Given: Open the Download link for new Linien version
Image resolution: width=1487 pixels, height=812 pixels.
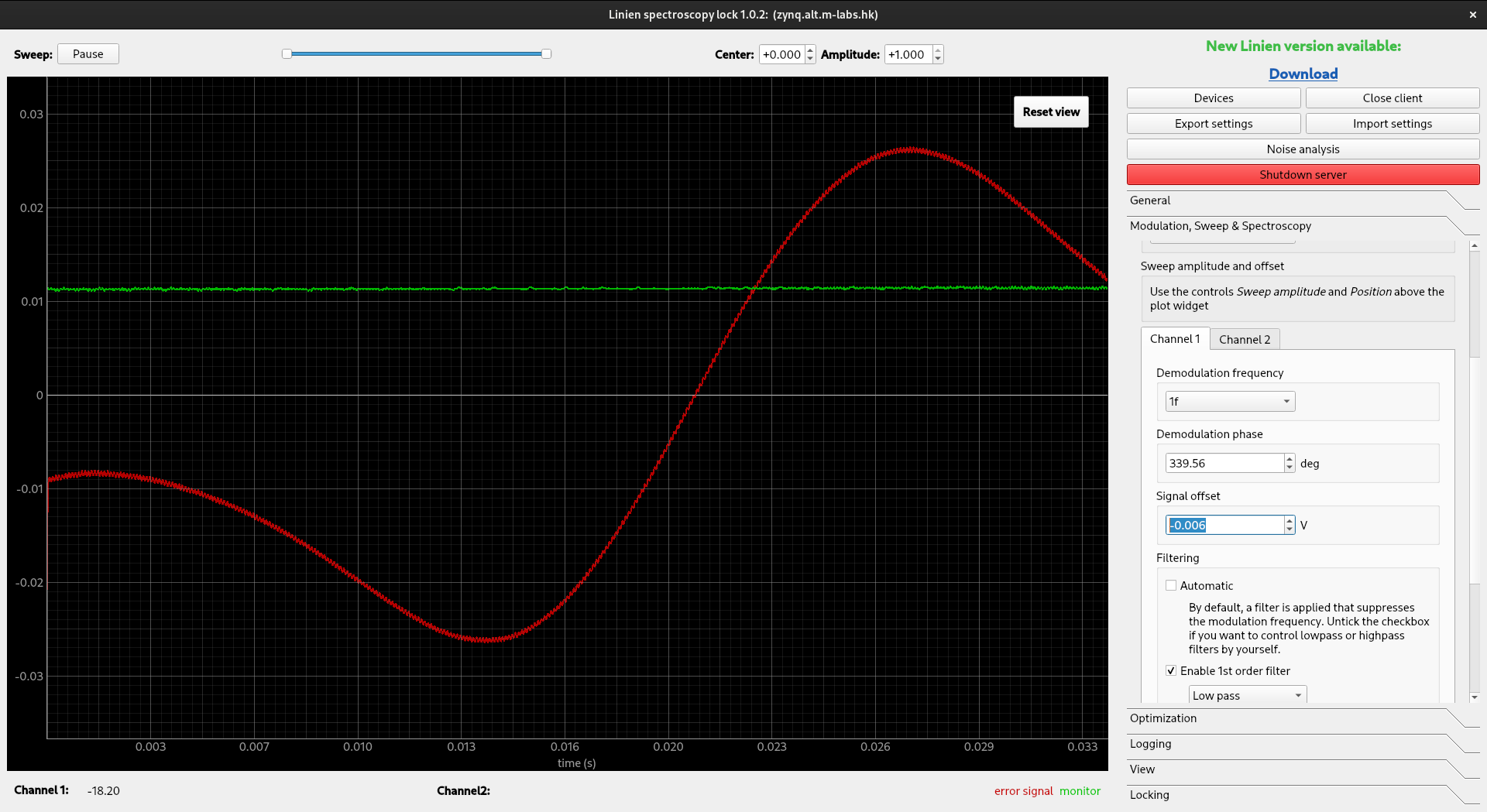Looking at the screenshot, I should (1303, 74).
